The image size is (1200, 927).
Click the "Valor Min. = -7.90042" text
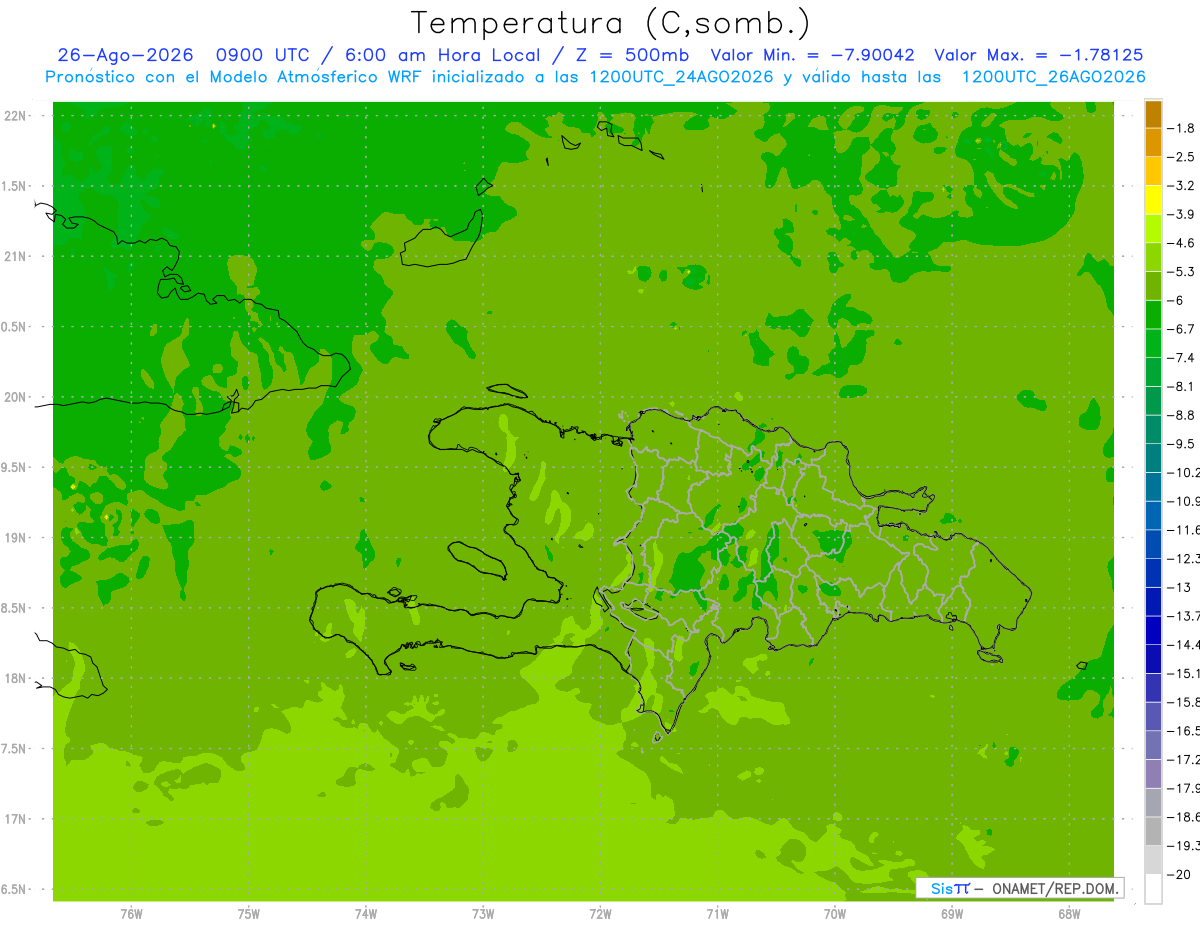click(x=812, y=55)
